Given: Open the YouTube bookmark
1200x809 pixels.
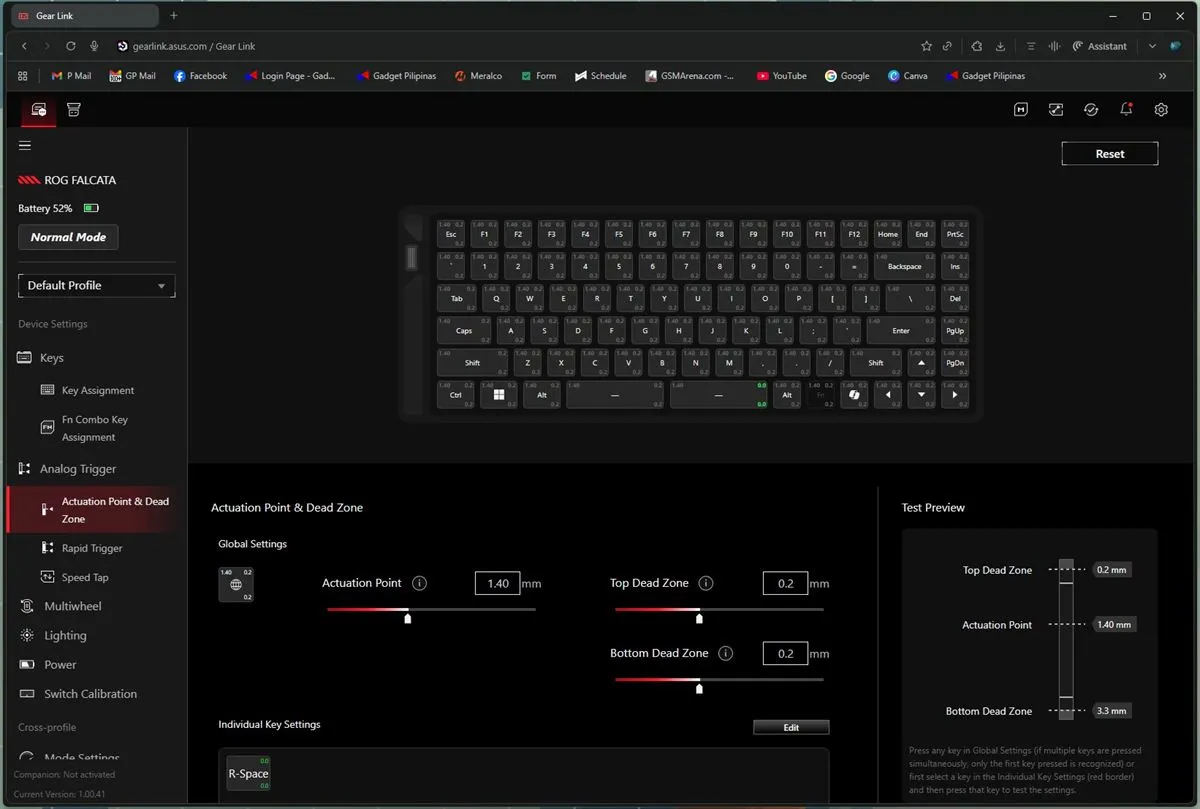Looking at the screenshot, I should pyautogui.click(x=782, y=75).
